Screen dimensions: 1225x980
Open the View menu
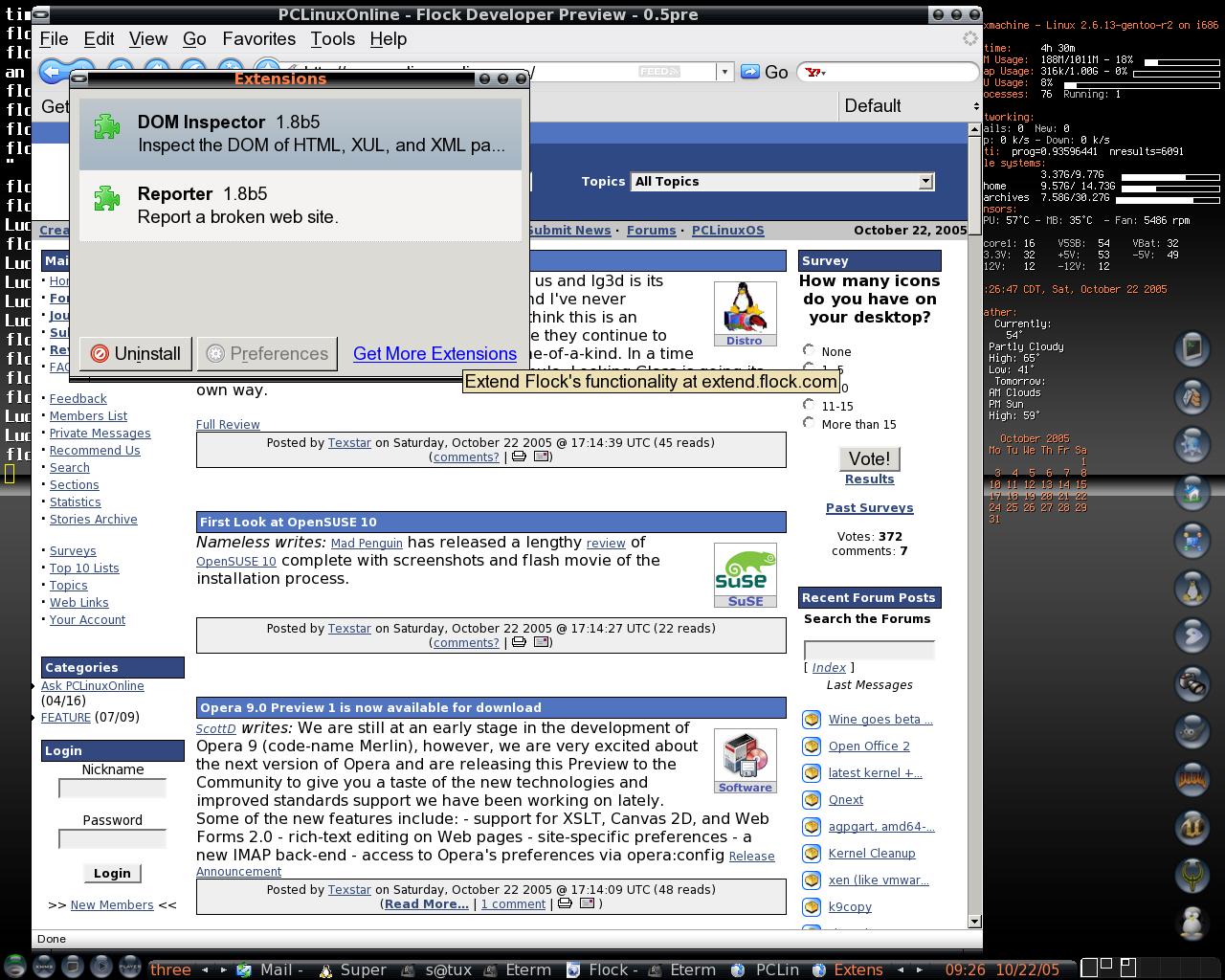coord(148,39)
